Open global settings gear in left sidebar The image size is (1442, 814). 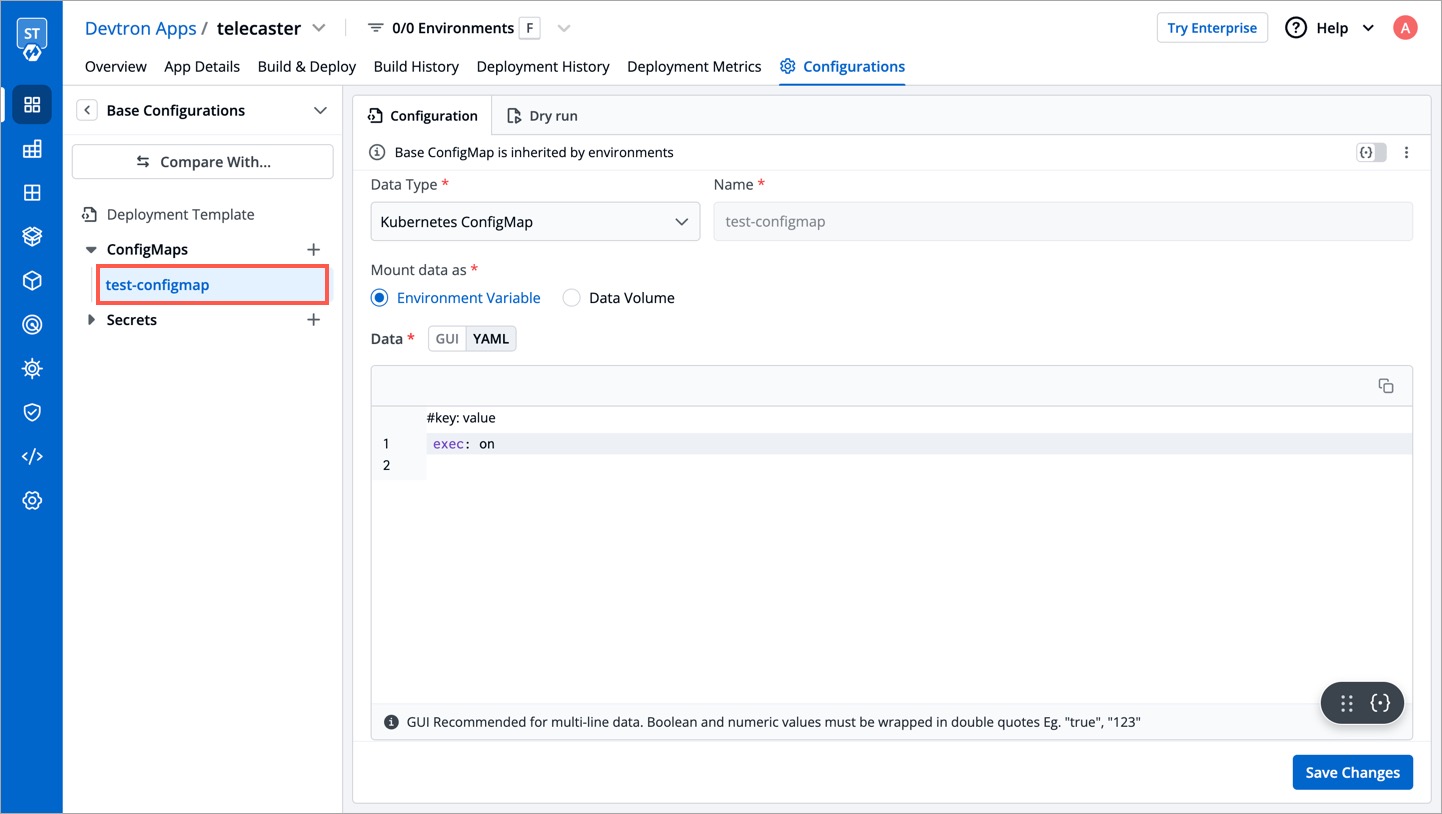click(32, 500)
